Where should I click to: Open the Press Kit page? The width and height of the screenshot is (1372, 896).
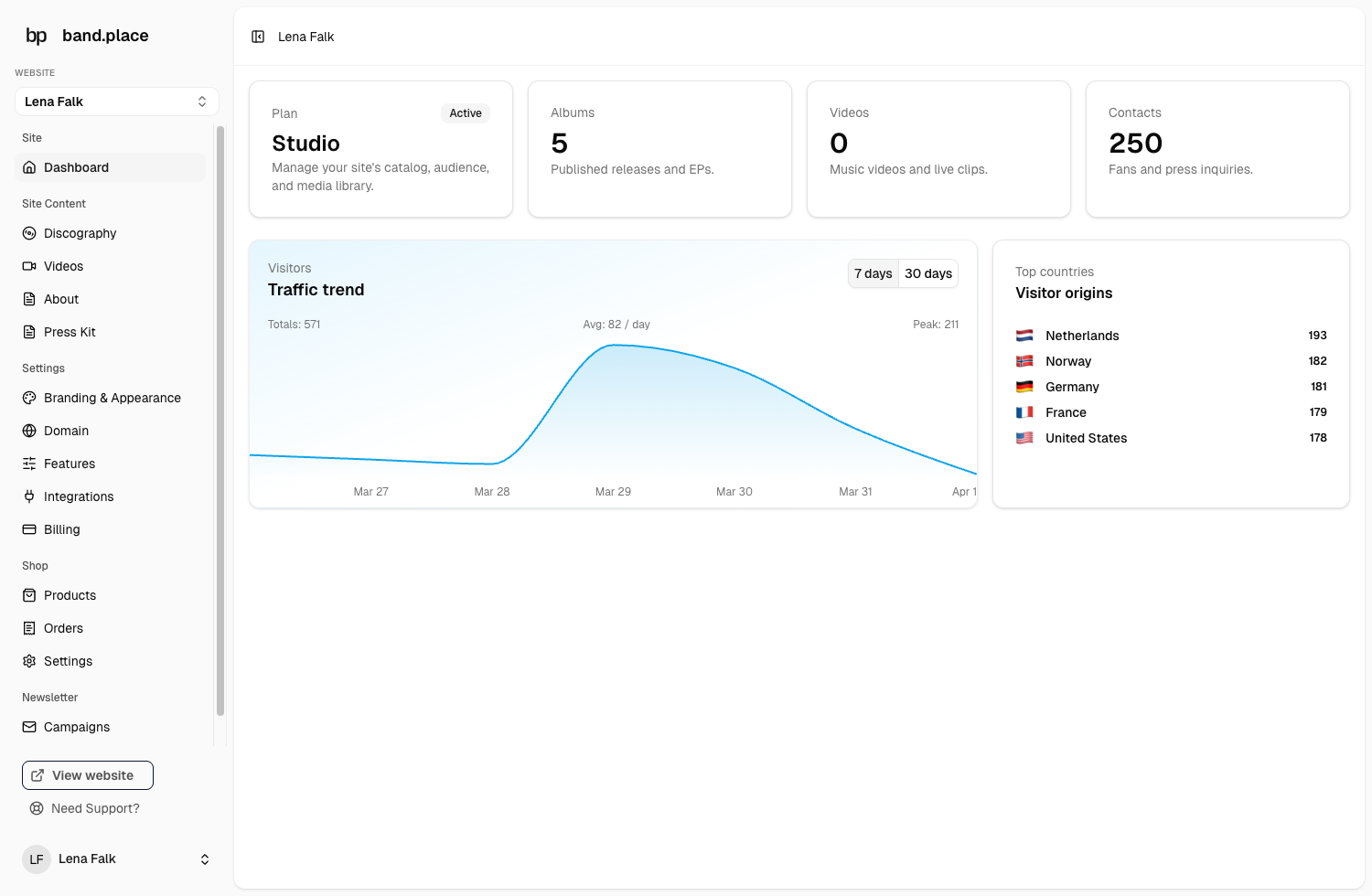(x=70, y=332)
